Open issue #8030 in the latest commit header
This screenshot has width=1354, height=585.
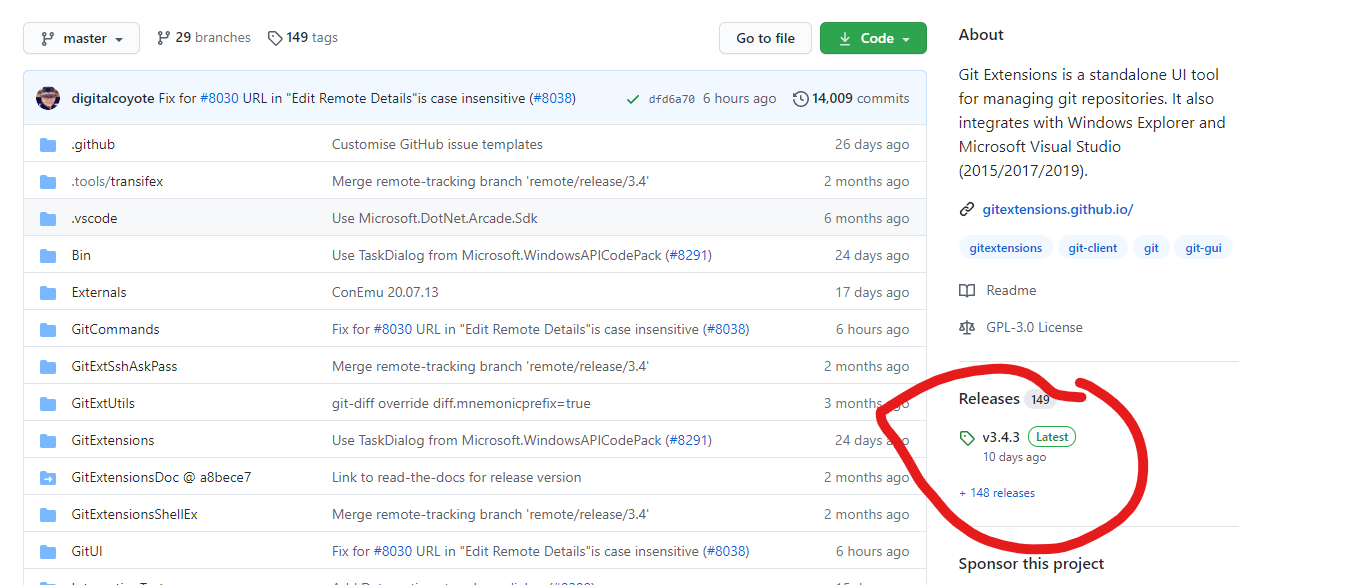tap(219, 98)
